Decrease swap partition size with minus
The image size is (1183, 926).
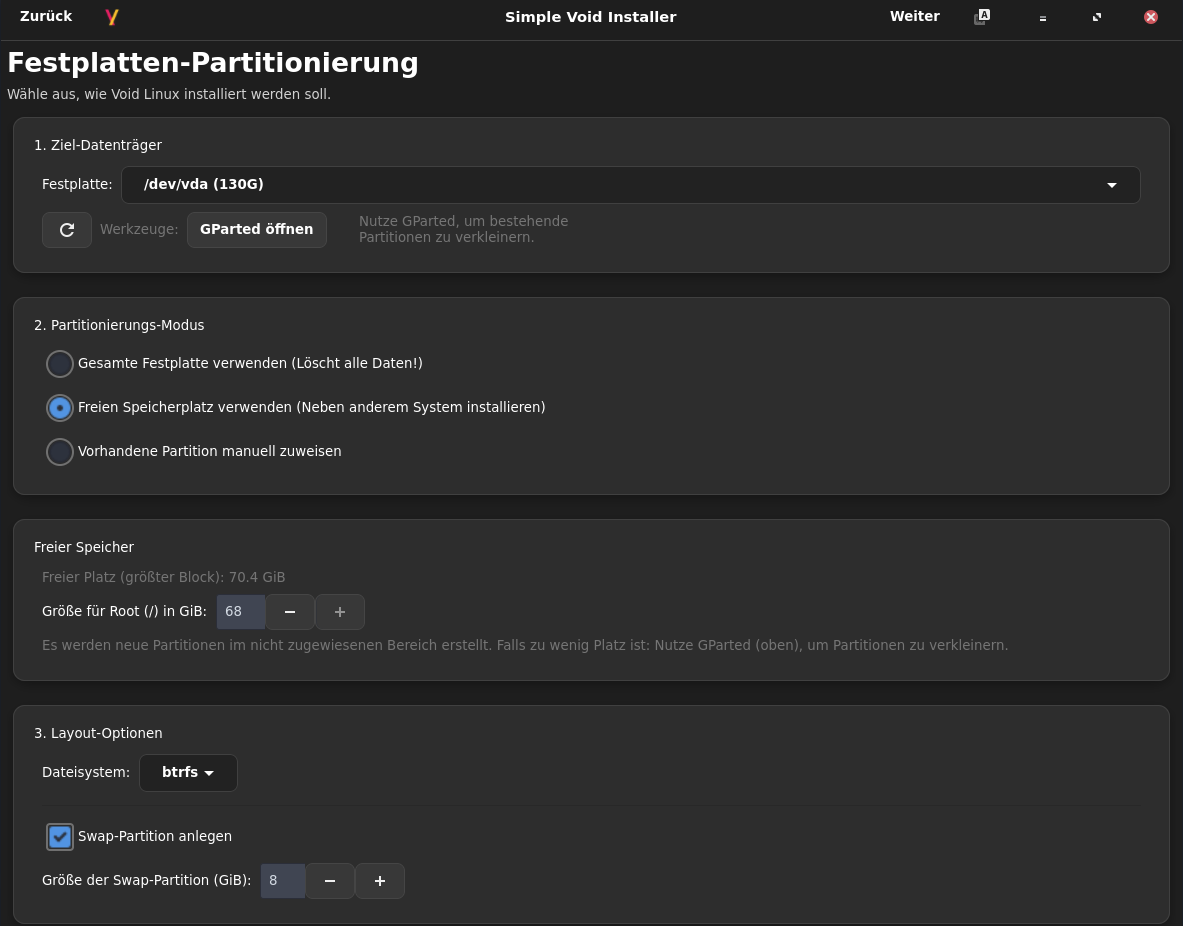330,881
